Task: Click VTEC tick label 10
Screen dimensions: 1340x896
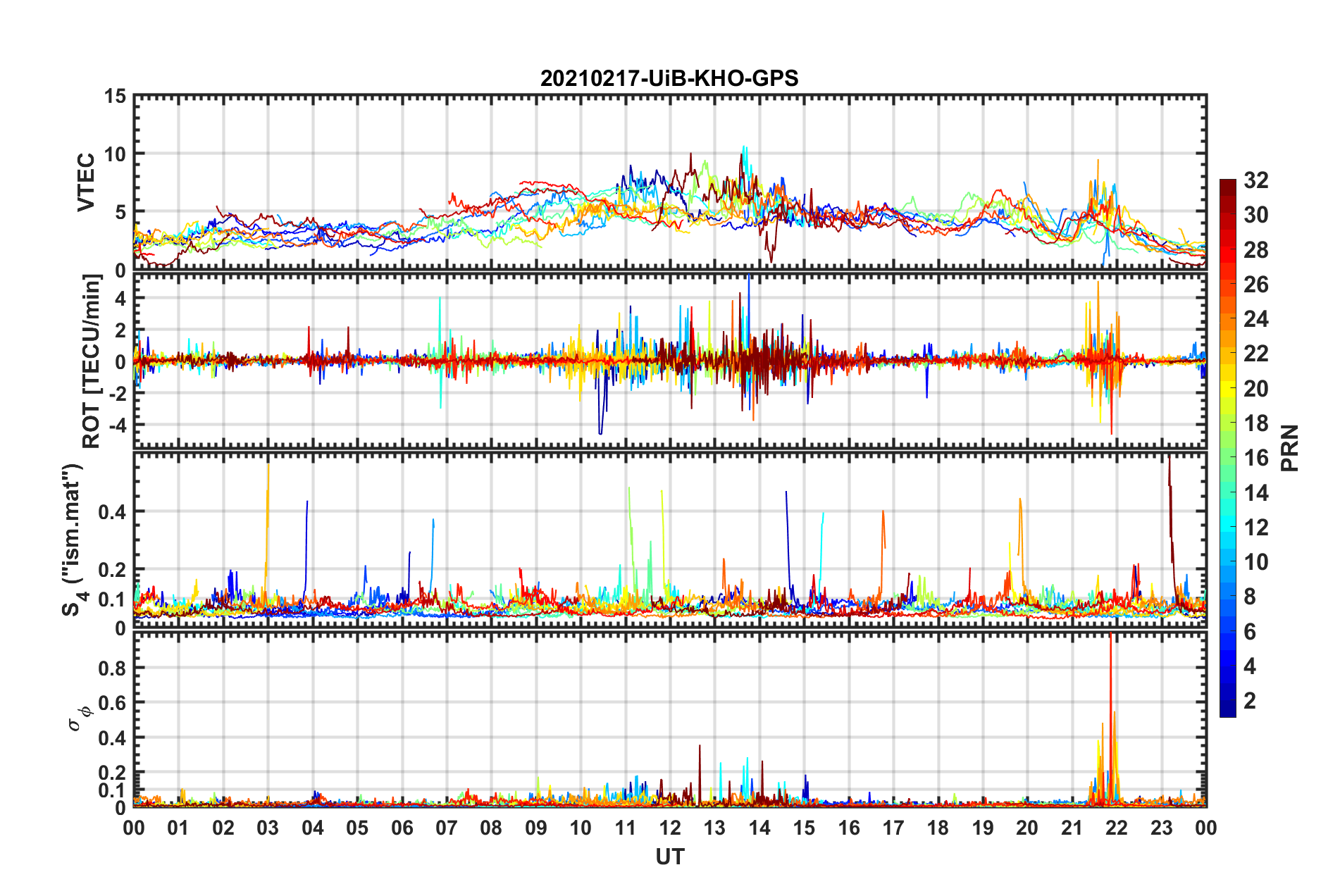Action: tap(115, 154)
